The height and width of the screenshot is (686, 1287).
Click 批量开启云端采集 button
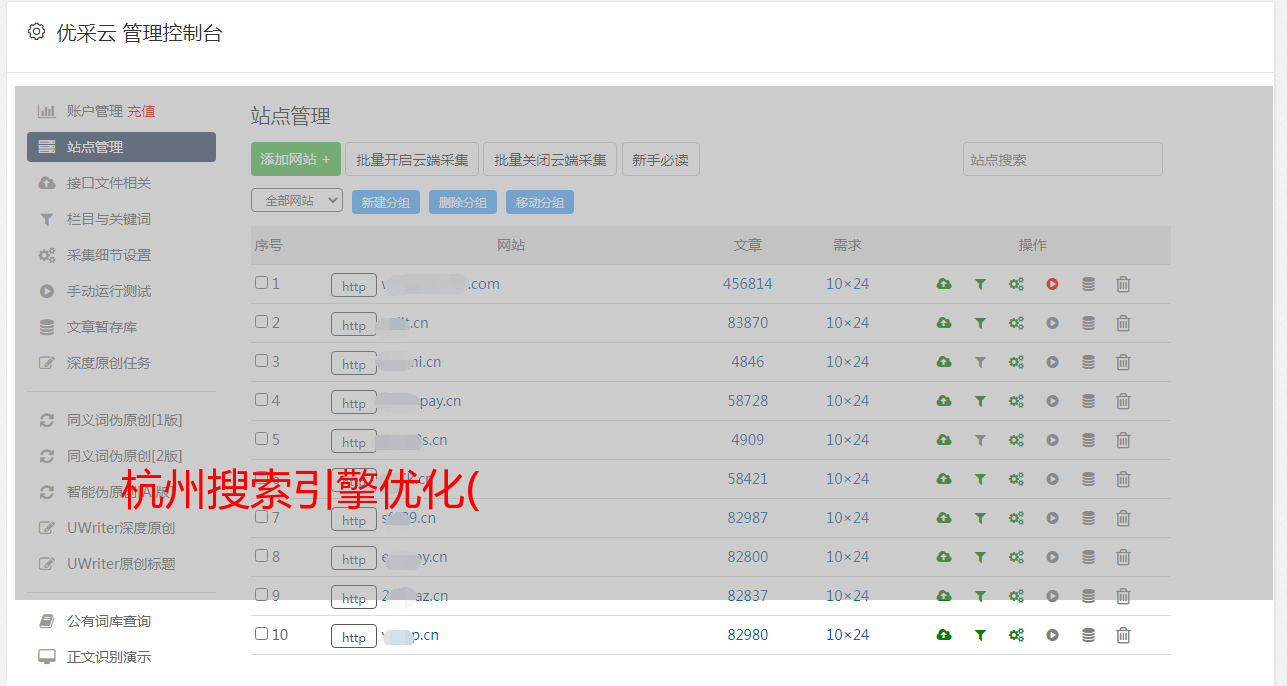(x=412, y=159)
